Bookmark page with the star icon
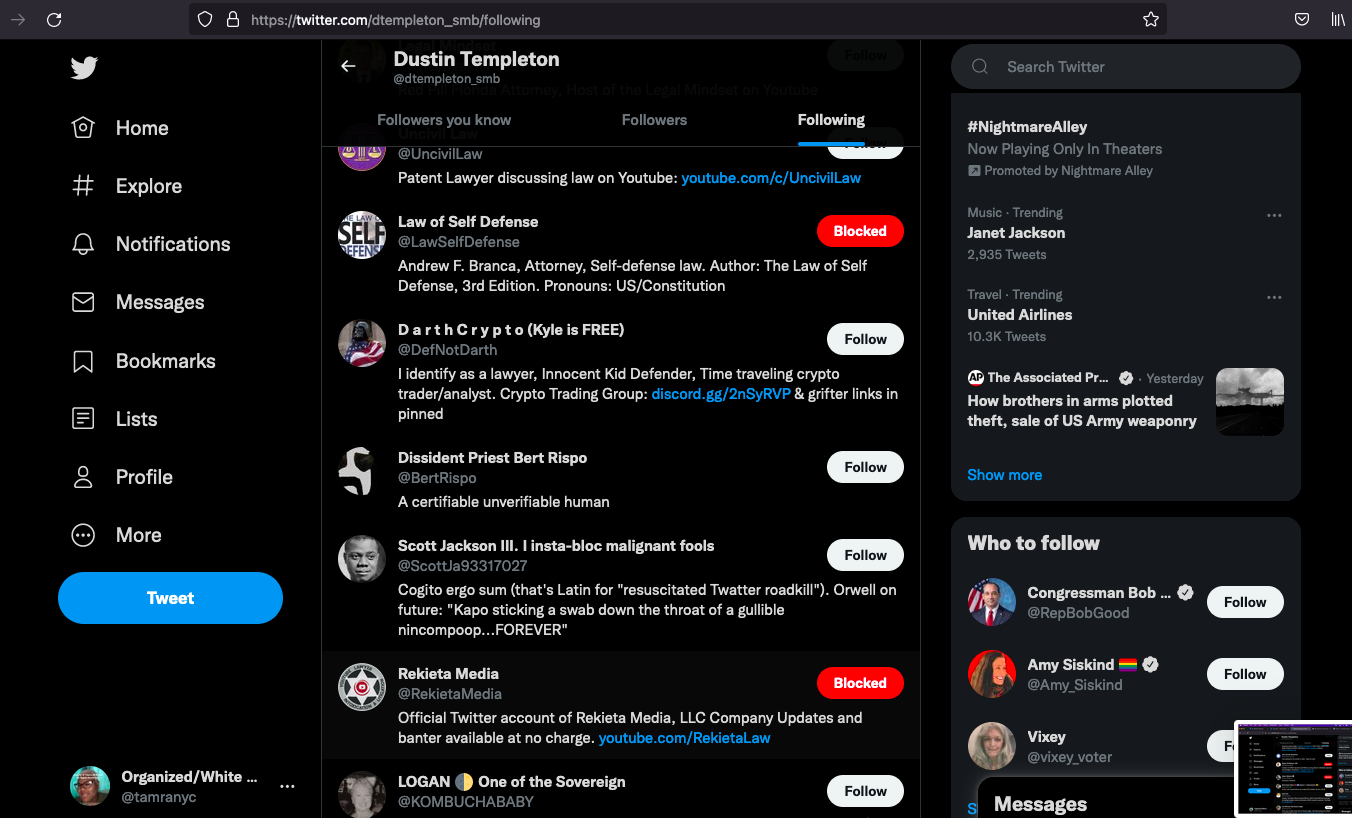1352x818 pixels. coord(1150,19)
